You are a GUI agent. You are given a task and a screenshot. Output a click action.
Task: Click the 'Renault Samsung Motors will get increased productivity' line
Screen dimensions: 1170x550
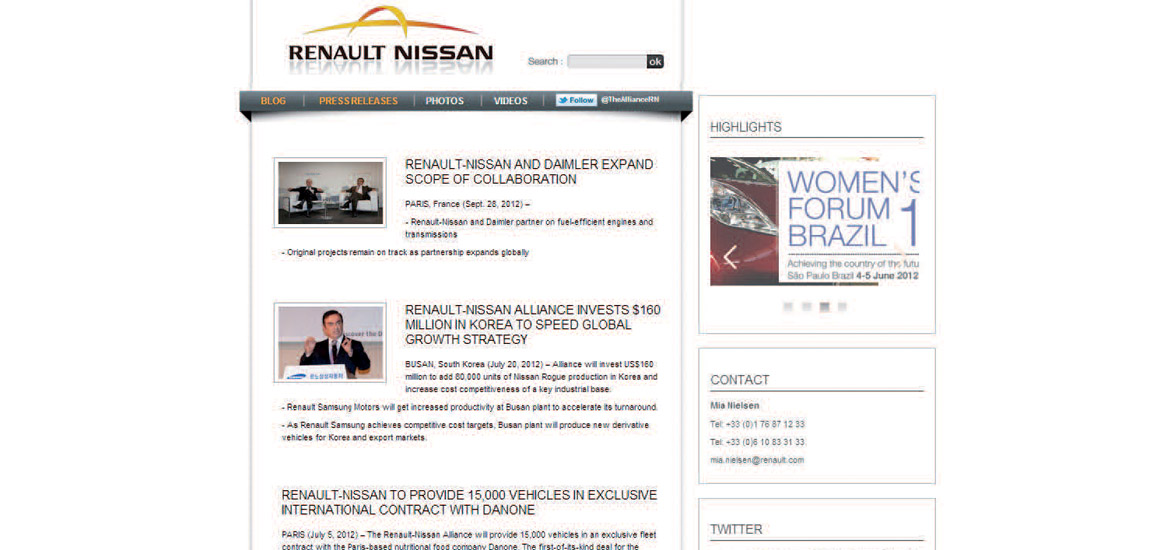pyautogui.click(x=470, y=407)
